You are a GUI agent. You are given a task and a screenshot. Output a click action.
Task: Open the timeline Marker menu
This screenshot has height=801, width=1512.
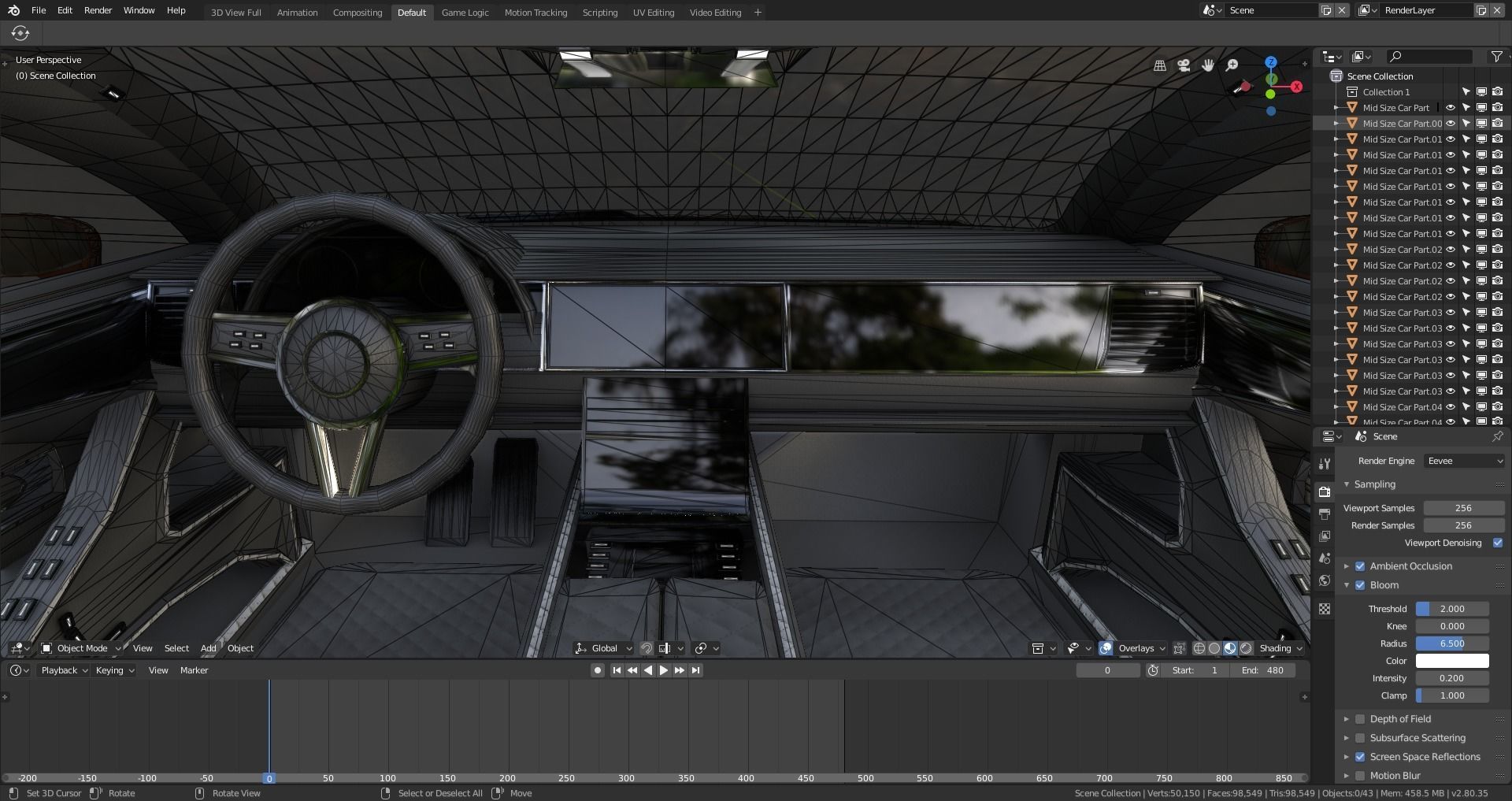click(x=194, y=670)
